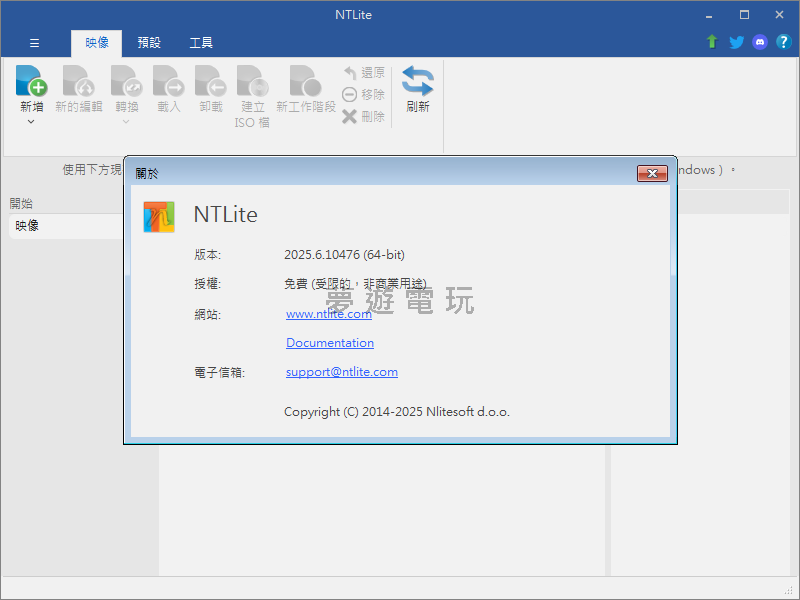Click the 建立 ISO 檔 icon

click(253, 81)
